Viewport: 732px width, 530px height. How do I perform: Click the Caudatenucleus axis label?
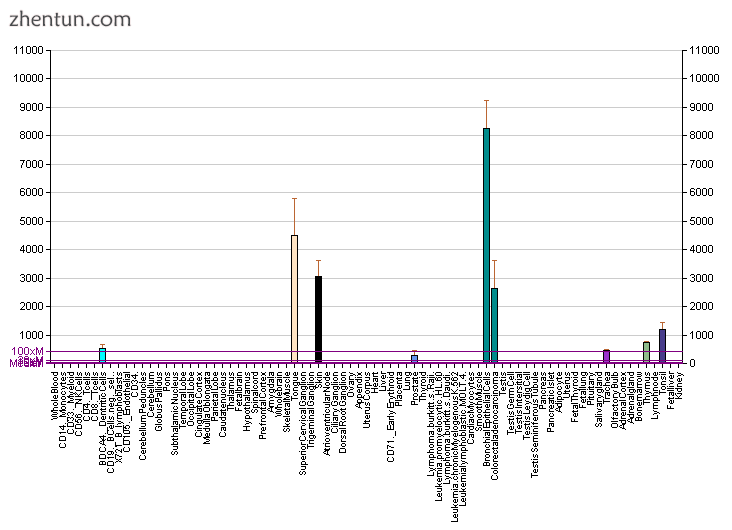[223, 404]
